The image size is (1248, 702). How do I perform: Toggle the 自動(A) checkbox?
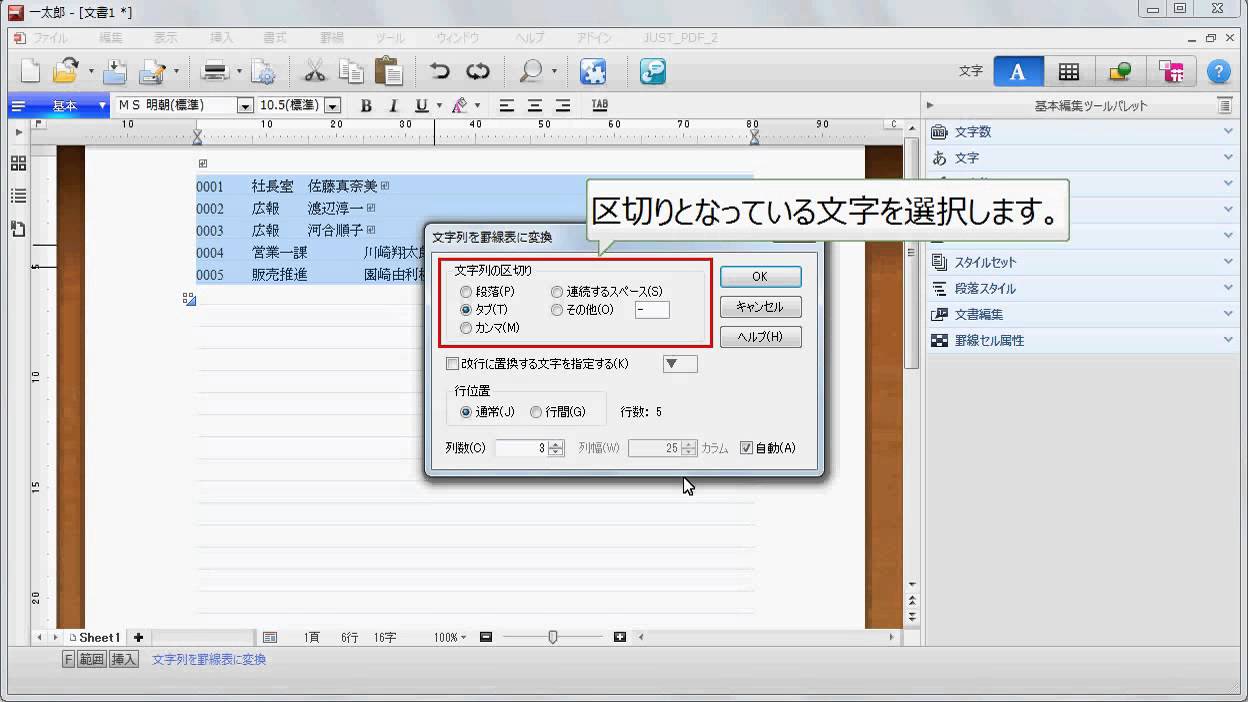pyautogui.click(x=746, y=448)
